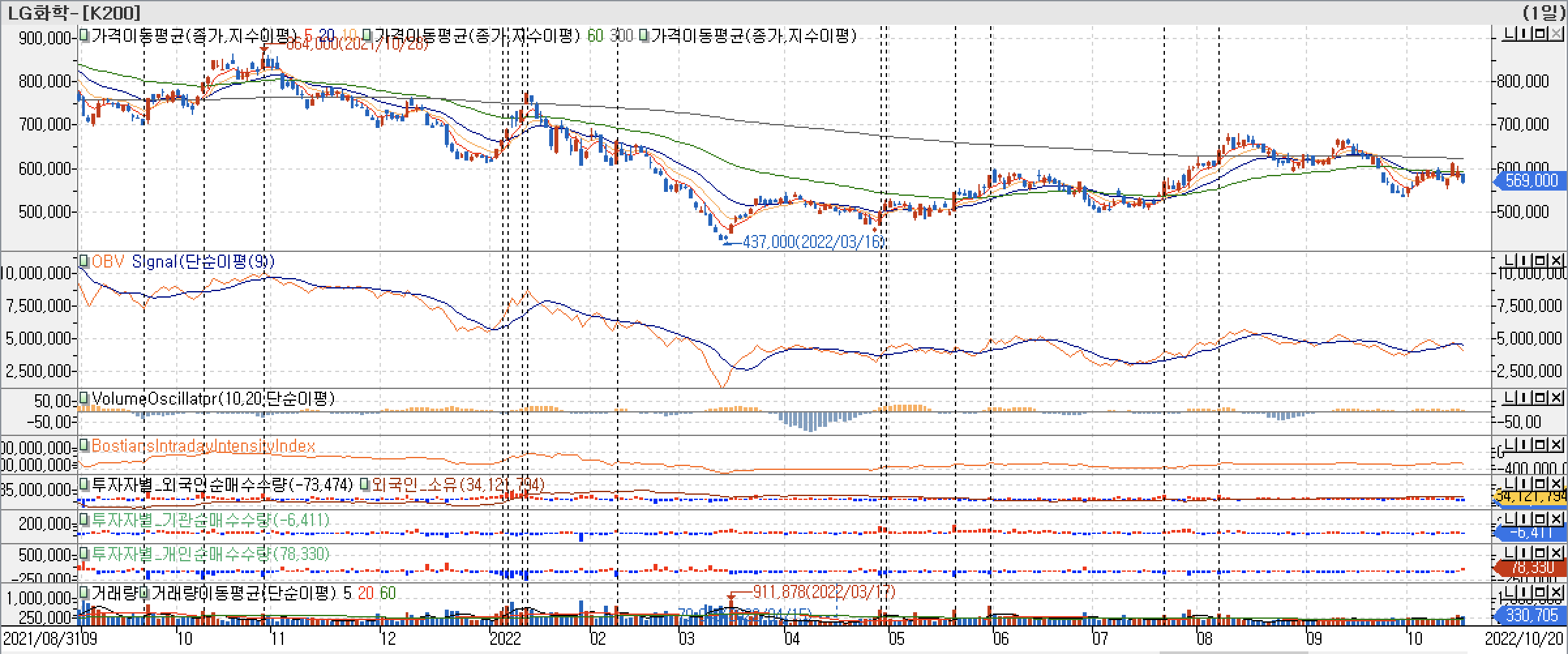This screenshot has width=1568, height=654.
Task: Toggle the VolumeOscillator legend marker
Action: click(84, 398)
